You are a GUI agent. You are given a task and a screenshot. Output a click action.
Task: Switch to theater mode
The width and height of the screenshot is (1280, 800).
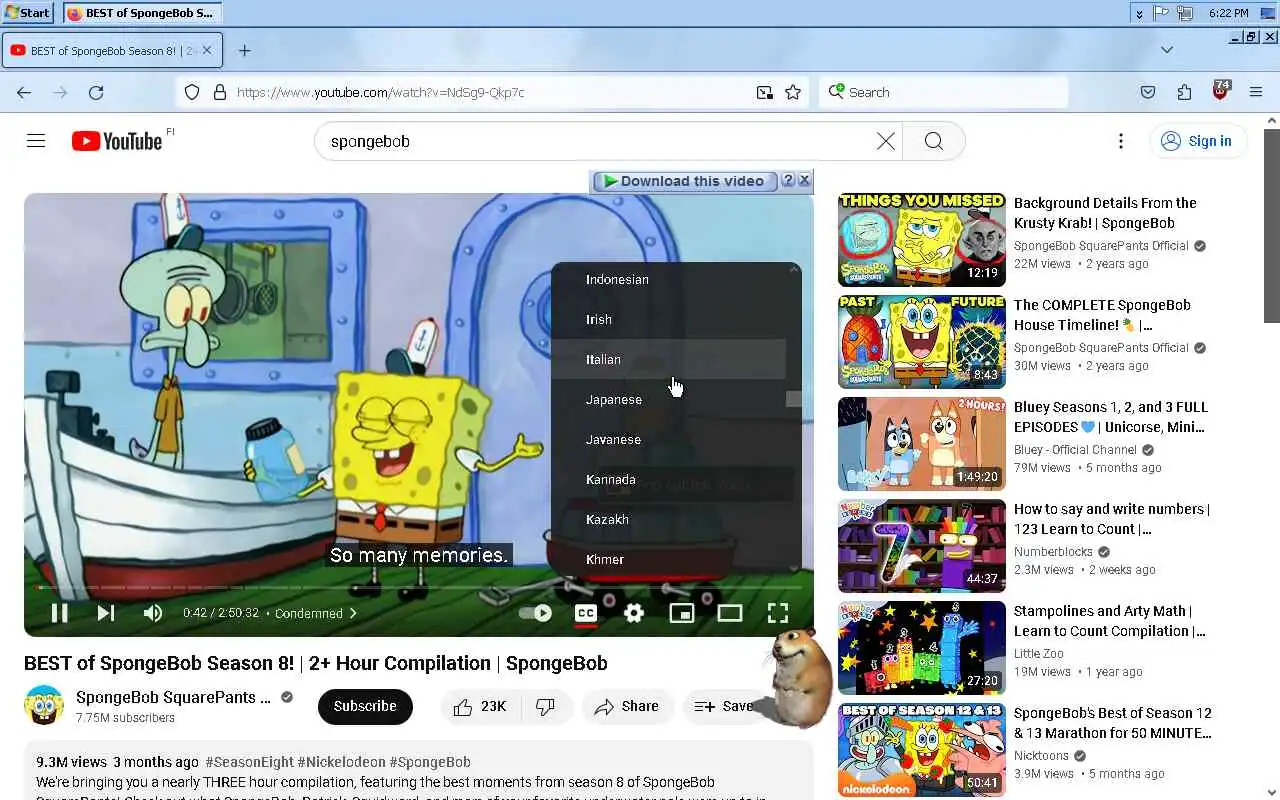pos(730,613)
